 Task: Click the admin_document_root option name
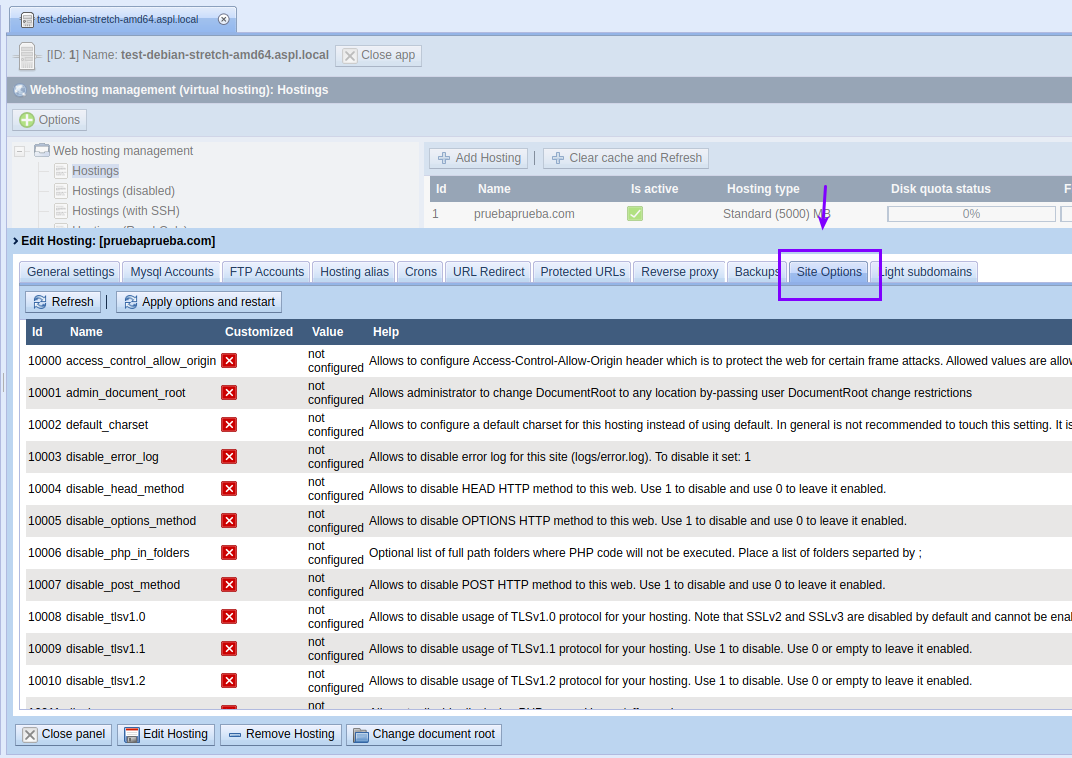click(126, 393)
